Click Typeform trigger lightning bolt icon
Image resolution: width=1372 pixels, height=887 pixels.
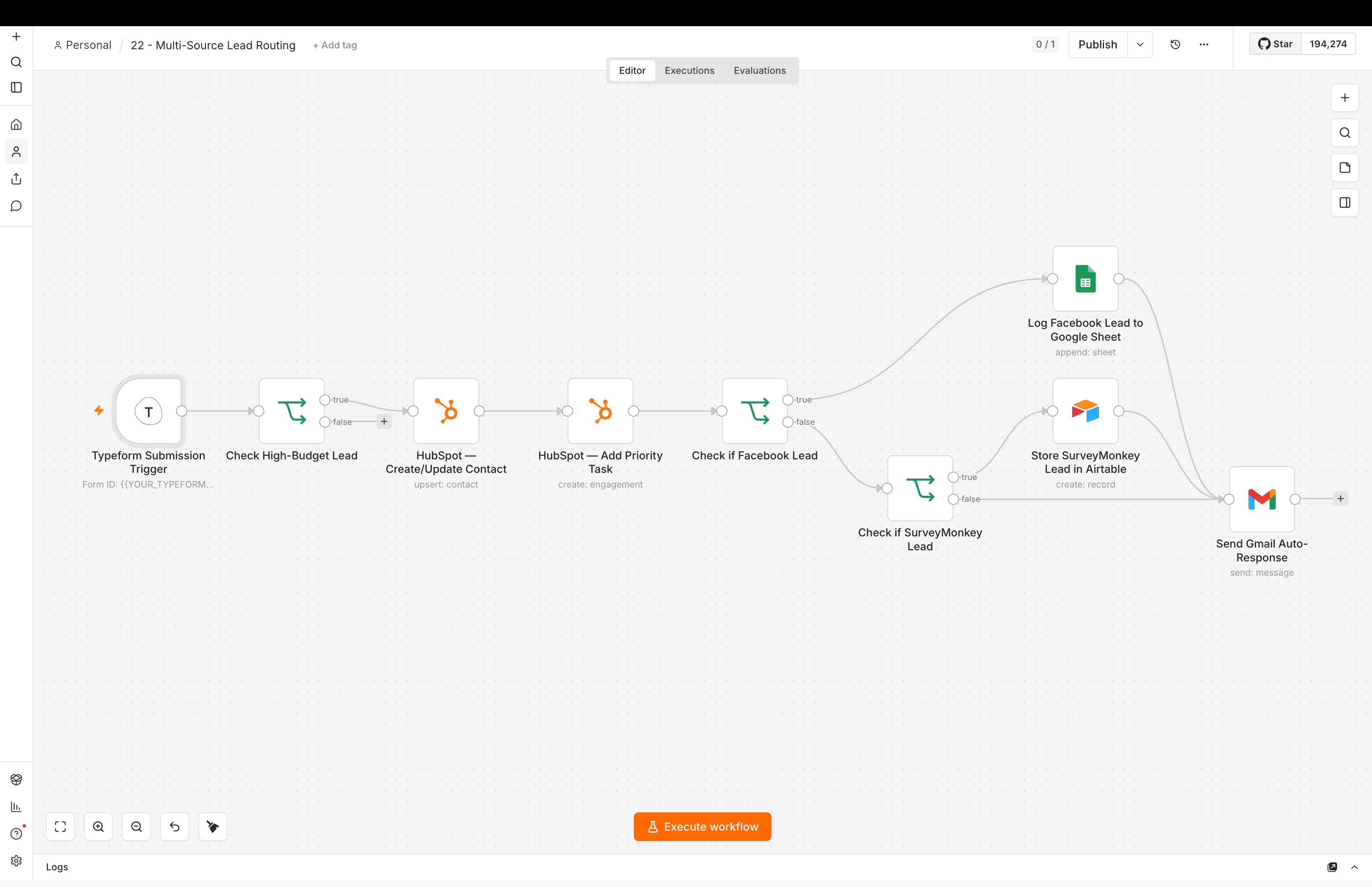coord(99,410)
